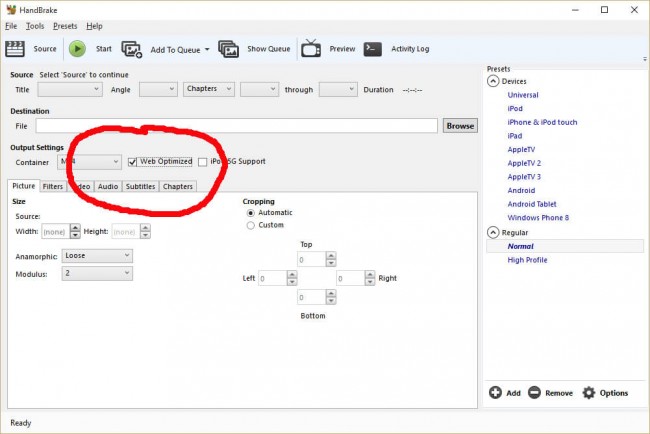Click the Top crop stepper
650x434 pixels.
331,259
